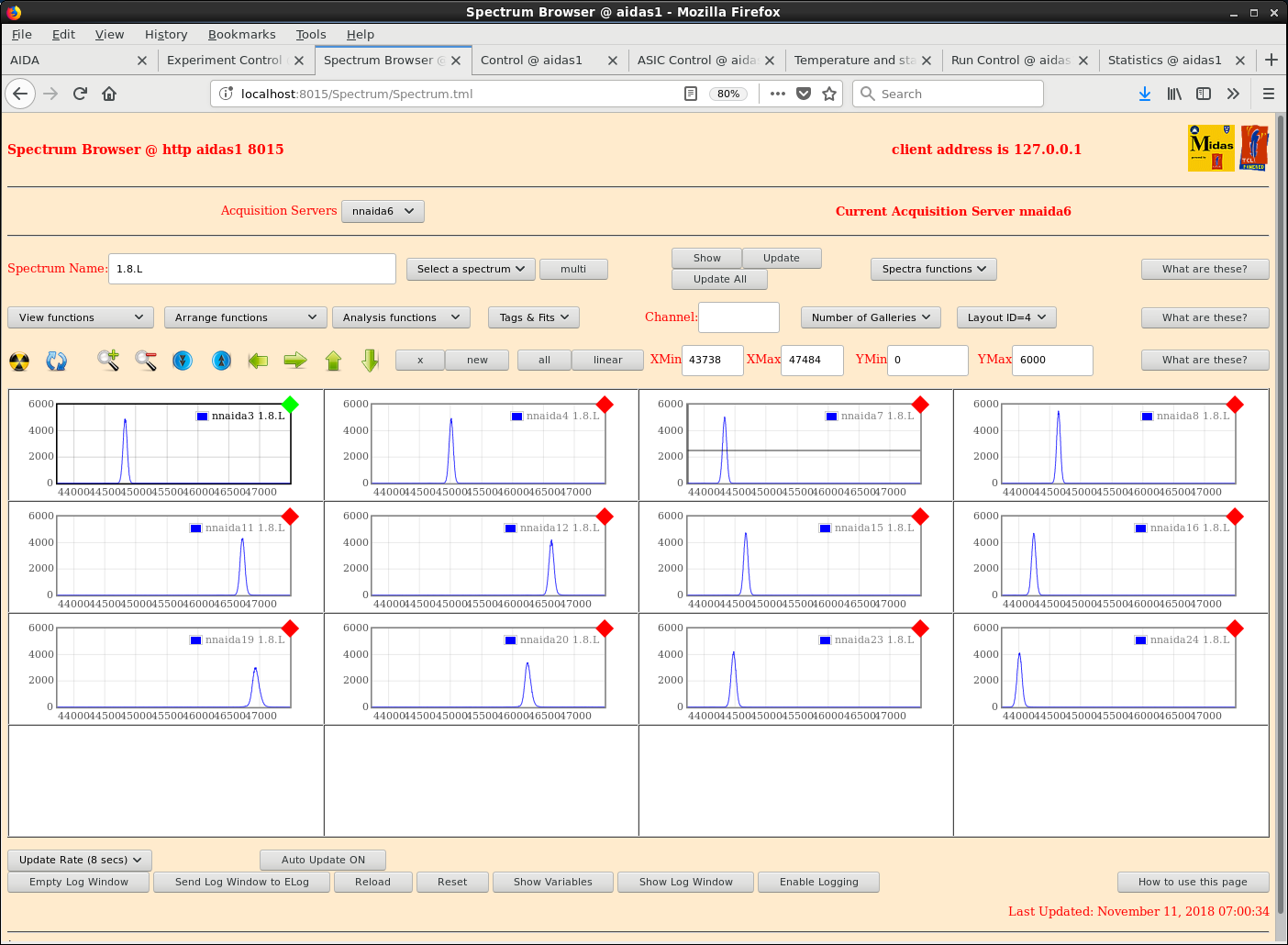The height and width of the screenshot is (945, 1288).
Task: Click the Spectrum Name input field
Action: click(252, 269)
